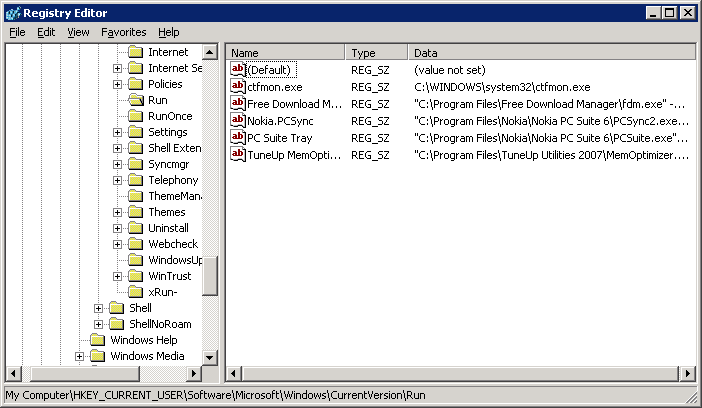Click the Syncmgr folder icon
This screenshot has height=408, width=702.
coord(135,164)
